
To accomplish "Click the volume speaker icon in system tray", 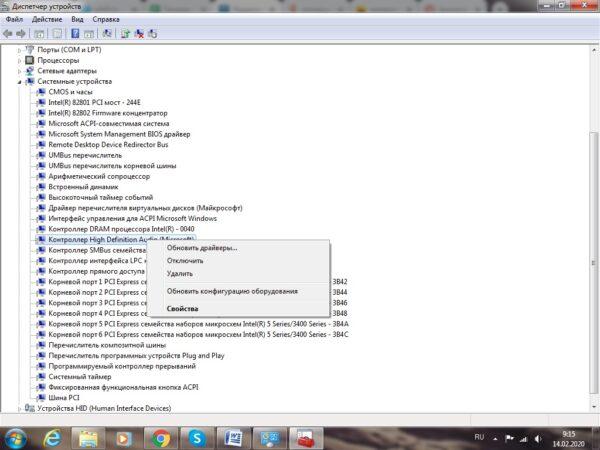I will pos(538,439).
